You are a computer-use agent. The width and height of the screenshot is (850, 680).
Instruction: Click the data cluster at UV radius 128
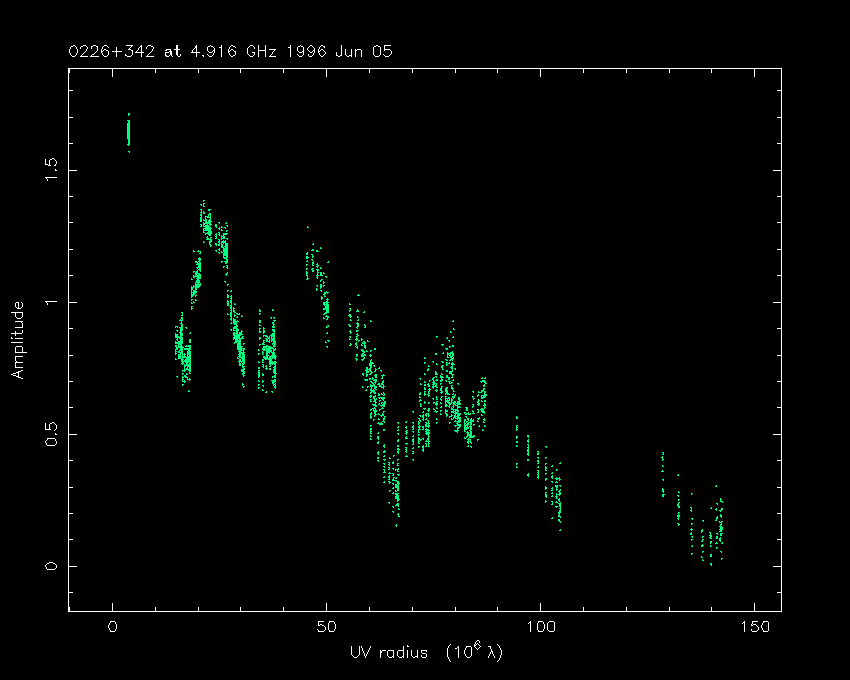click(x=662, y=475)
